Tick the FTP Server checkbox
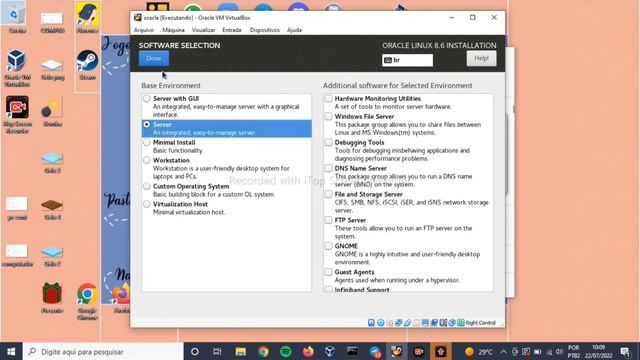The width and height of the screenshot is (640, 360). click(328, 220)
